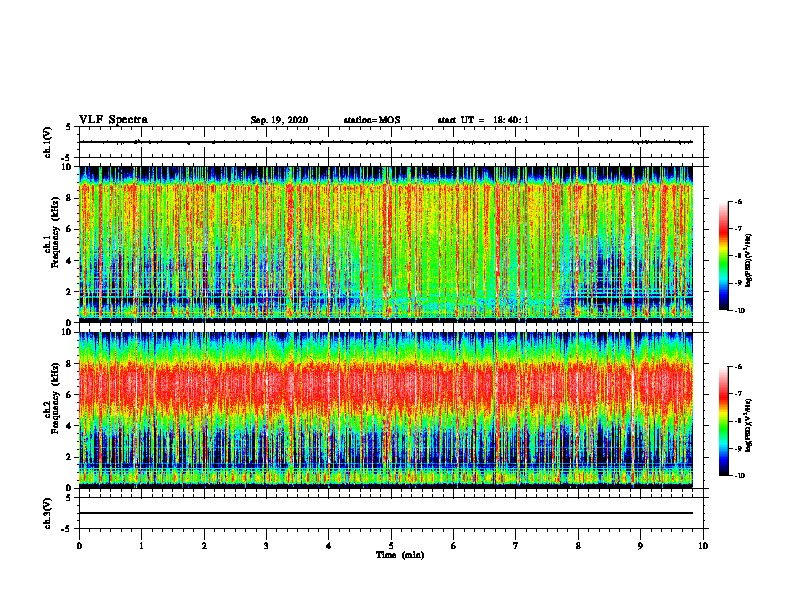Click the 'ch.1(V)' axis label
Viewport: 792px width, 612px height.
coord(48,142)
